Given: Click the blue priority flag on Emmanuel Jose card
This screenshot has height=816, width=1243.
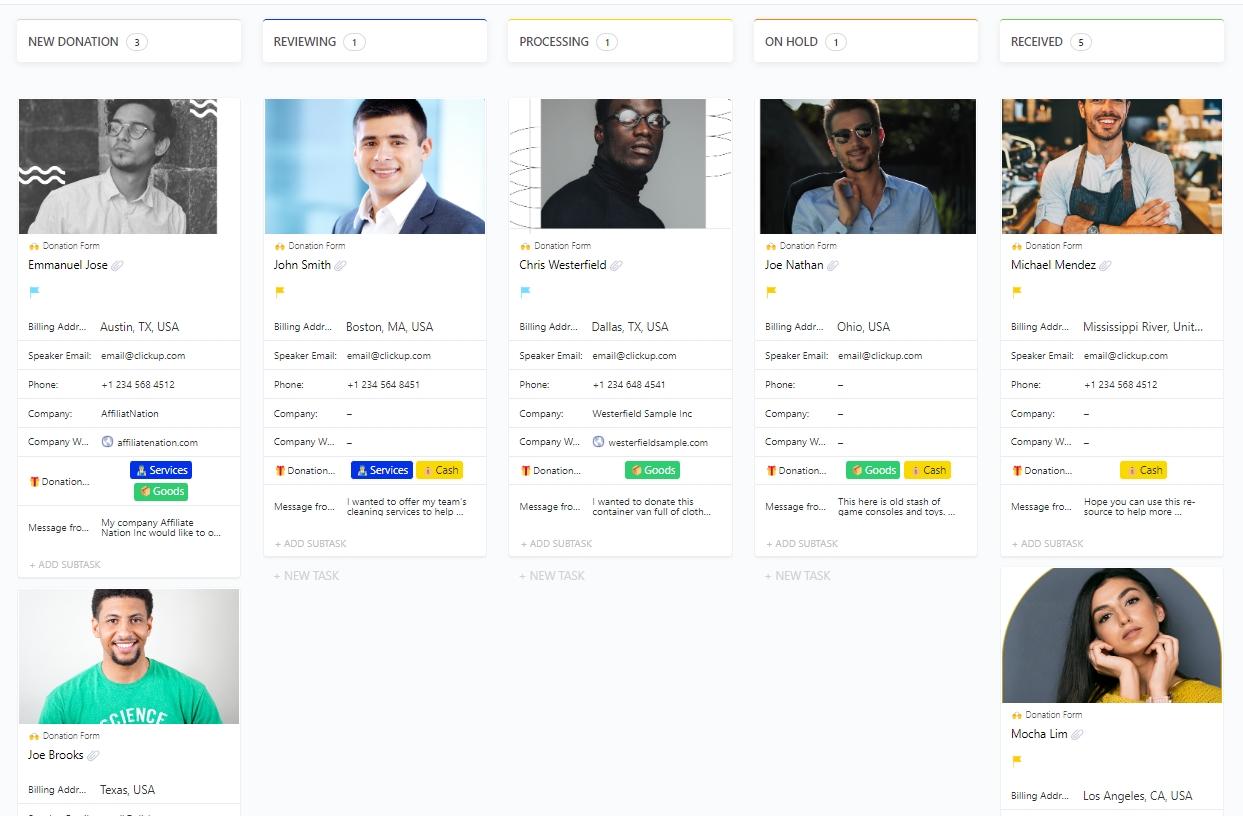Looking at the screenshot, I should [x=34, y=293].
